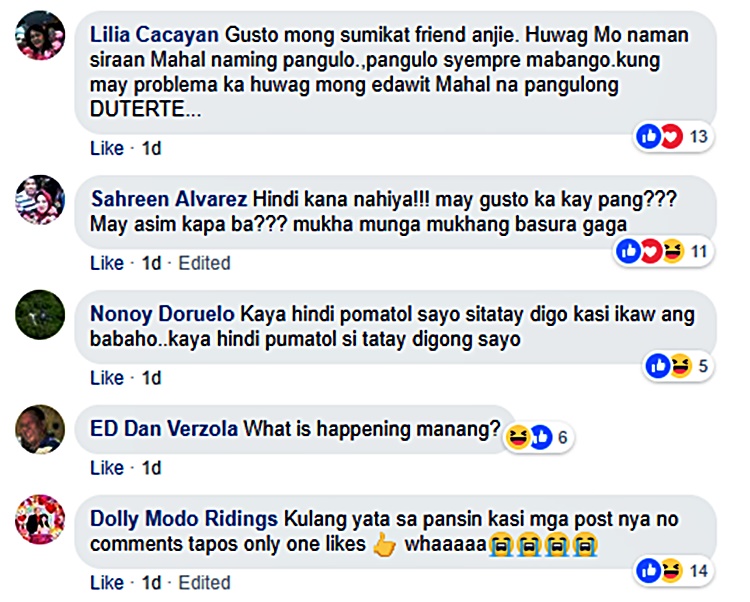This screenshot has width=750, height=602.
Task: View Lilia Cacayan's profile picture
Action: 40,36
